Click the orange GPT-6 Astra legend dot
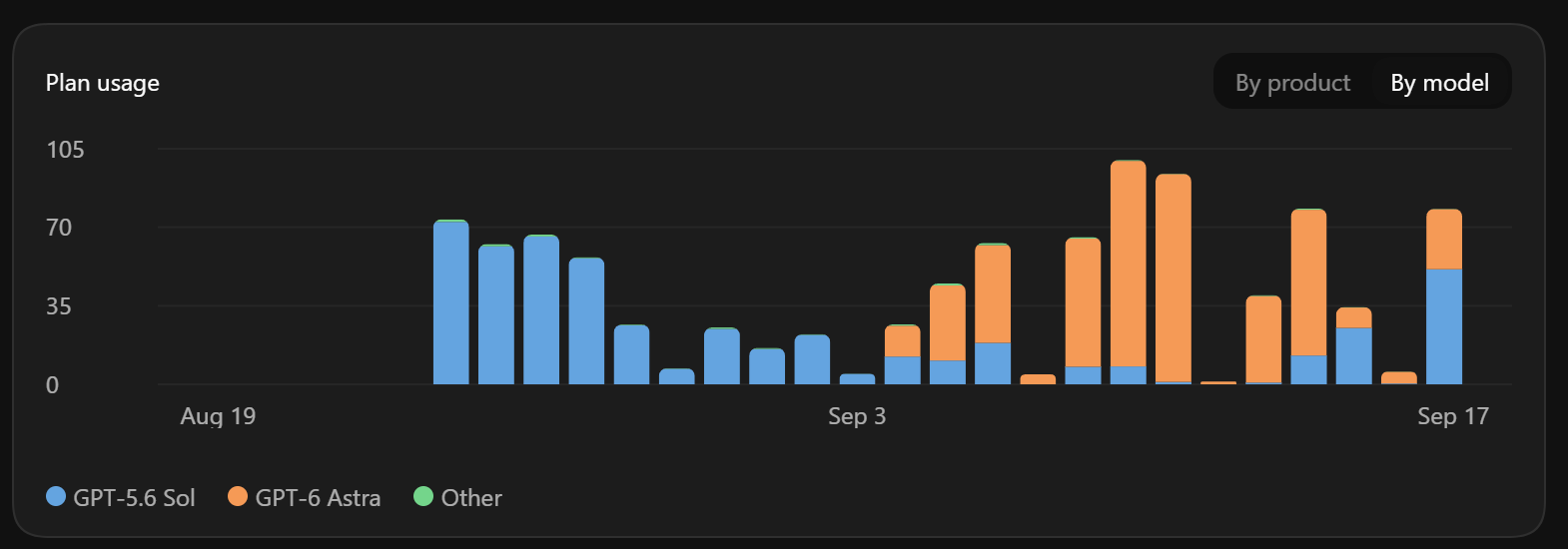 pos(238,496)
